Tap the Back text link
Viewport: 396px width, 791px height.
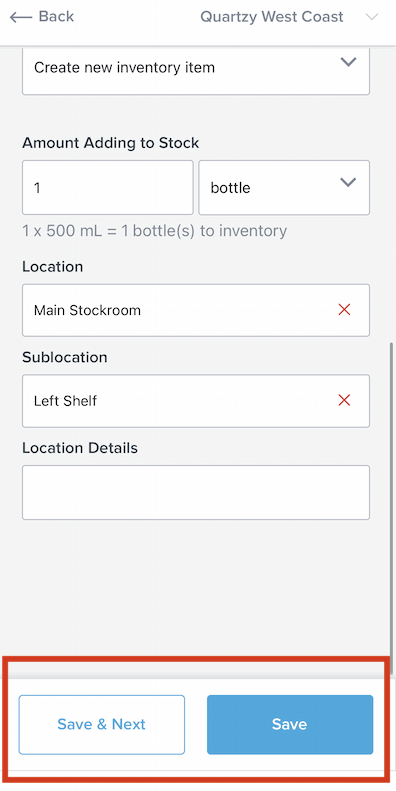coord(56,17)
